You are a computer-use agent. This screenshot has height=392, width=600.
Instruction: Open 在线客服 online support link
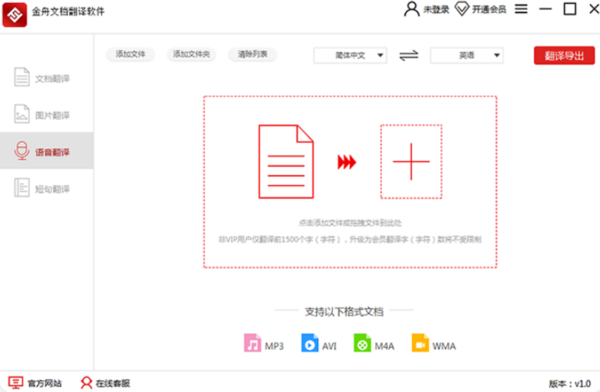tap(105, 383)
